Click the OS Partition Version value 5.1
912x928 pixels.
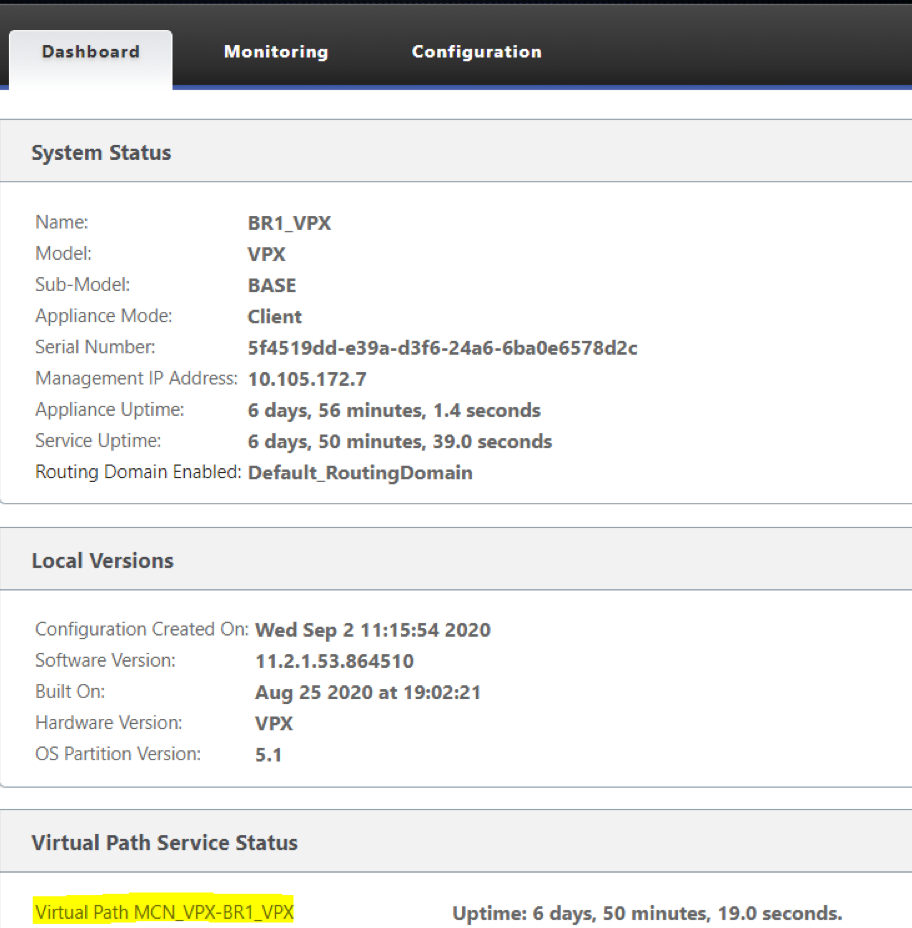[x=269, y=755]
